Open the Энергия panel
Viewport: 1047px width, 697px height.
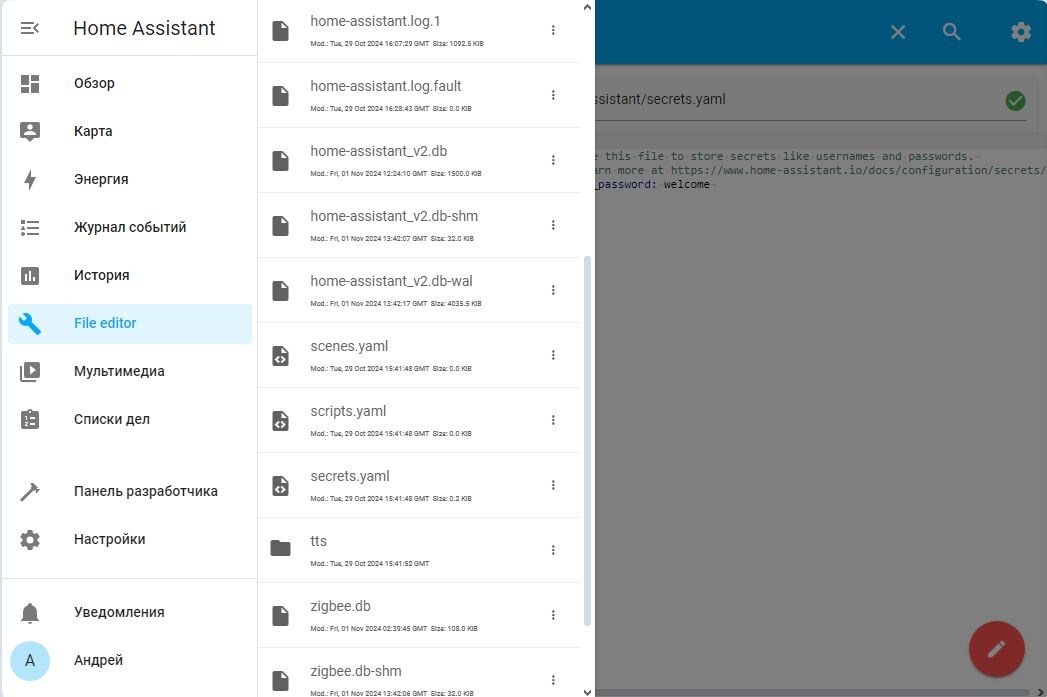click(130, 180)
